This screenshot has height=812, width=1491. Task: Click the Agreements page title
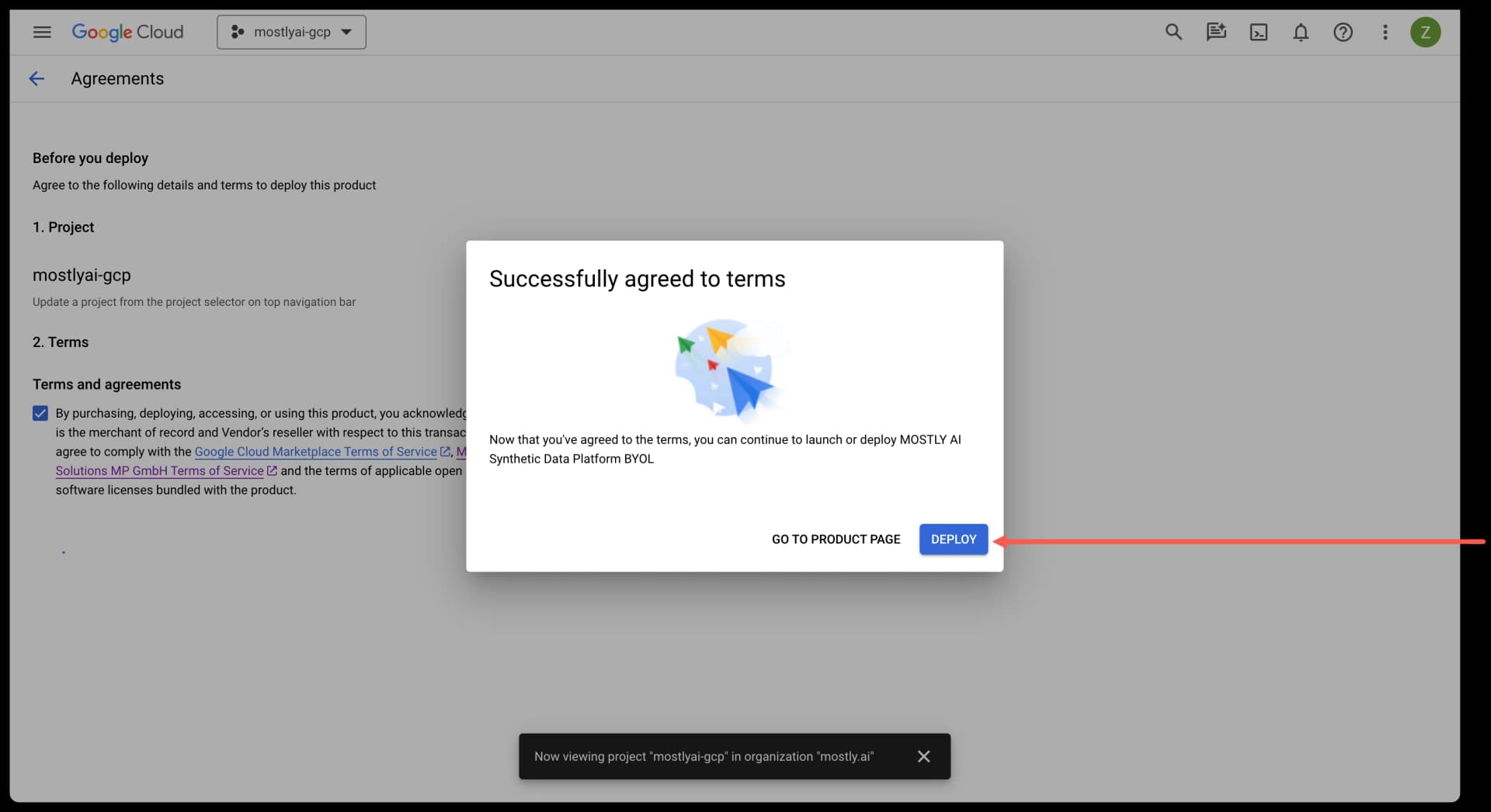117,78
